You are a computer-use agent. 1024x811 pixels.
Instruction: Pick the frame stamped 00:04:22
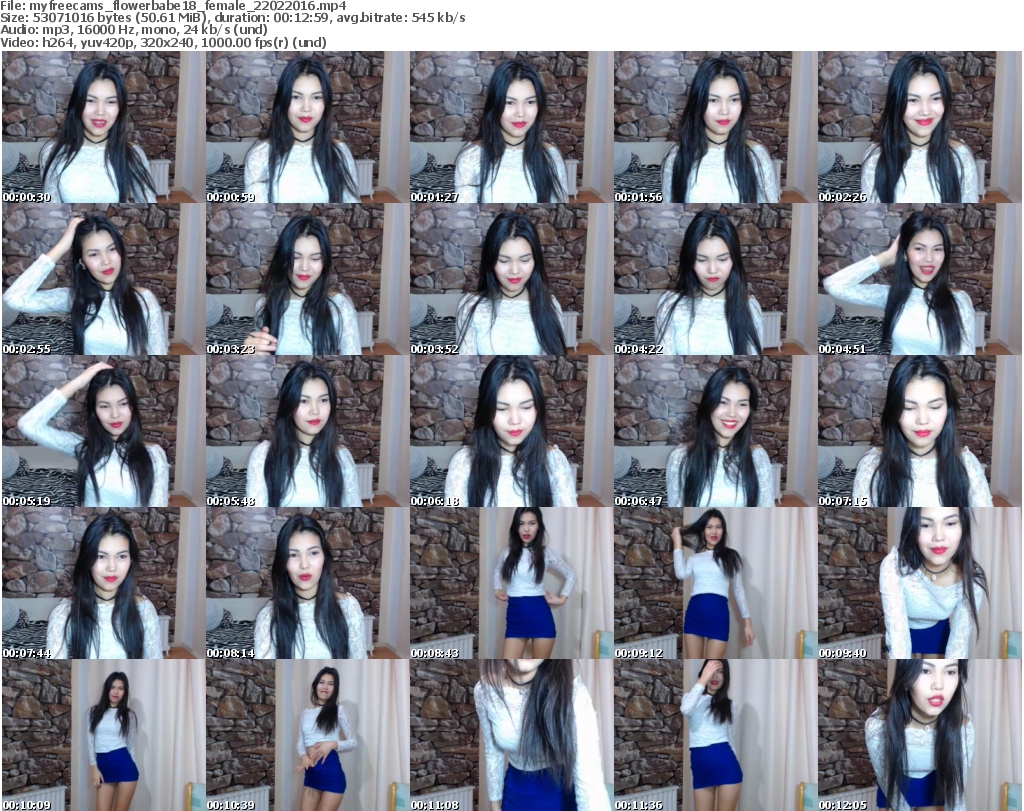[715, 279]
